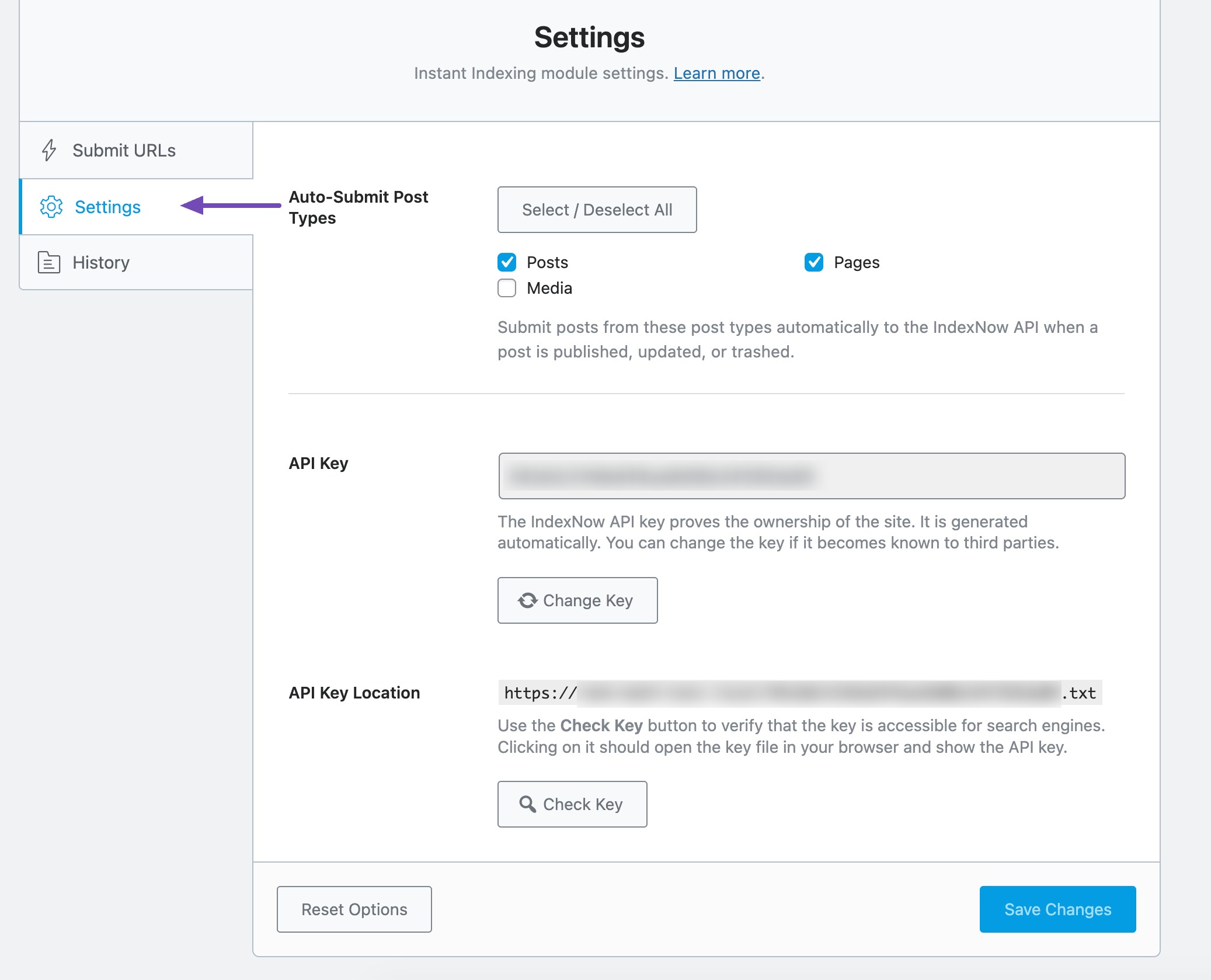The height and width of the screenshot is (980, 1211).
Task: Switch to the History tab
Action: (x=101, y=262)
